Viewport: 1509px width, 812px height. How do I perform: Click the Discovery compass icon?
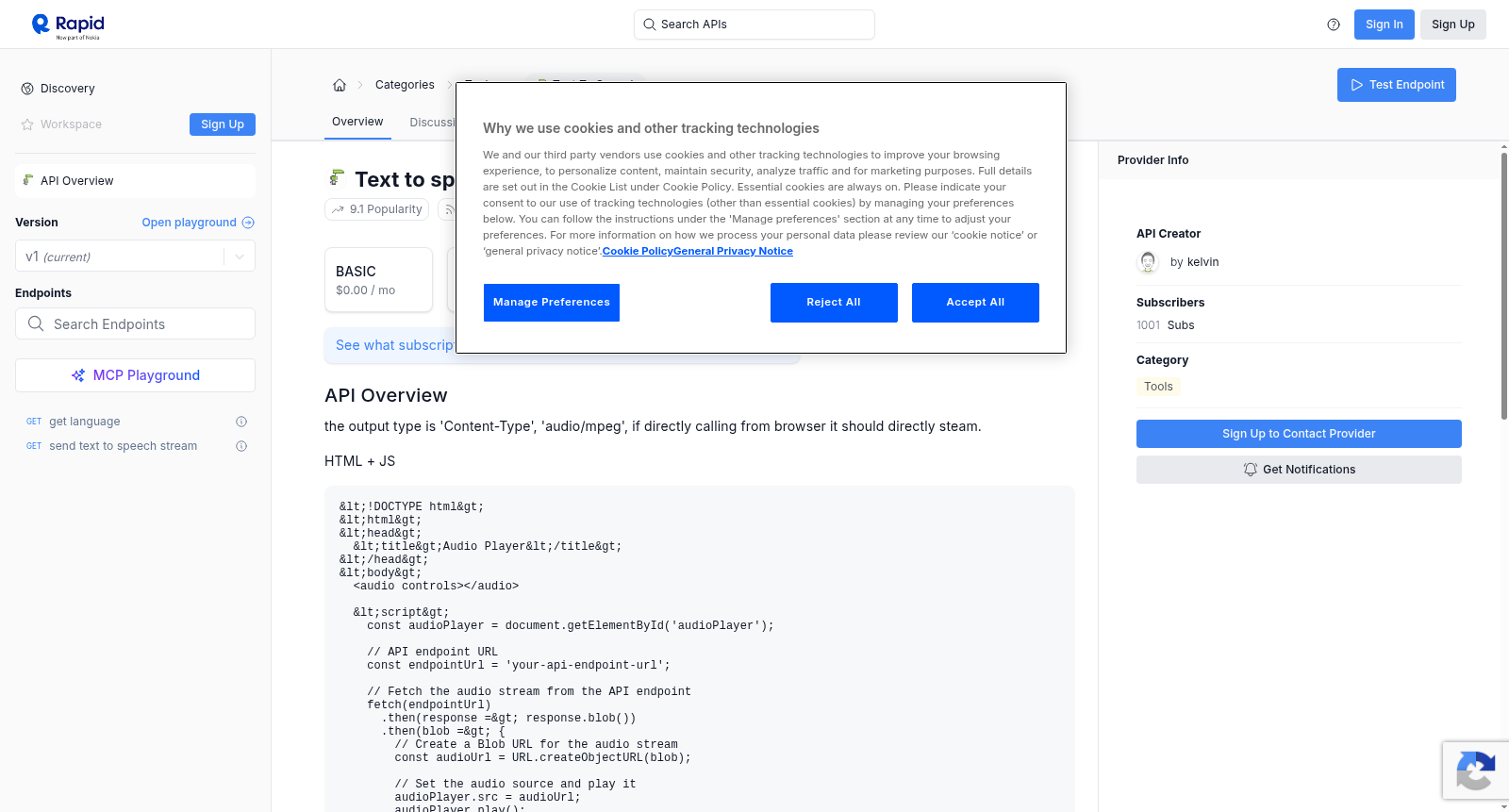point(27,89)
